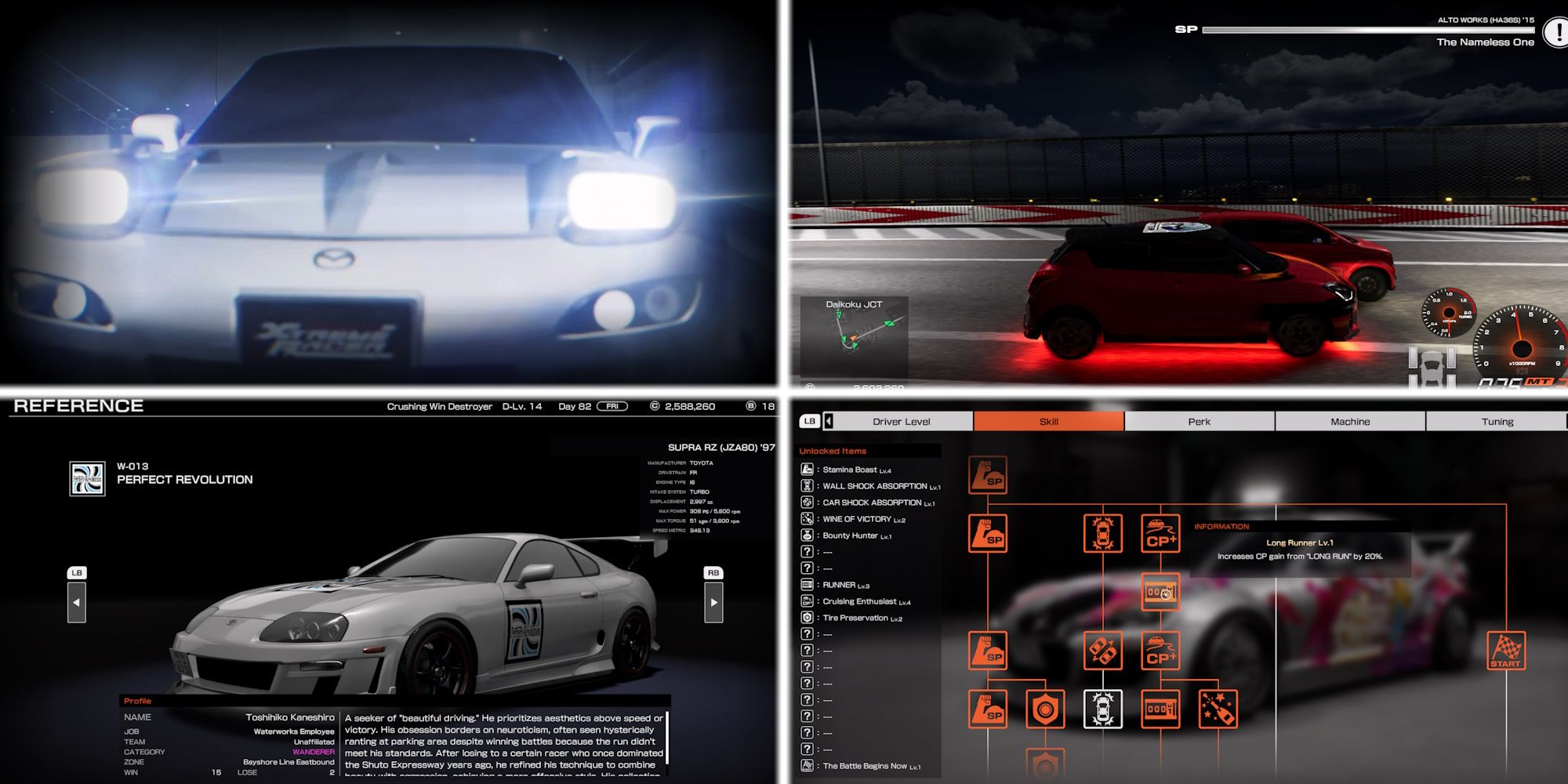The width and height of the screenshot is (1568, 784).
Task: Click the topmost SP stamina skill node
Action: pos(988,475)
